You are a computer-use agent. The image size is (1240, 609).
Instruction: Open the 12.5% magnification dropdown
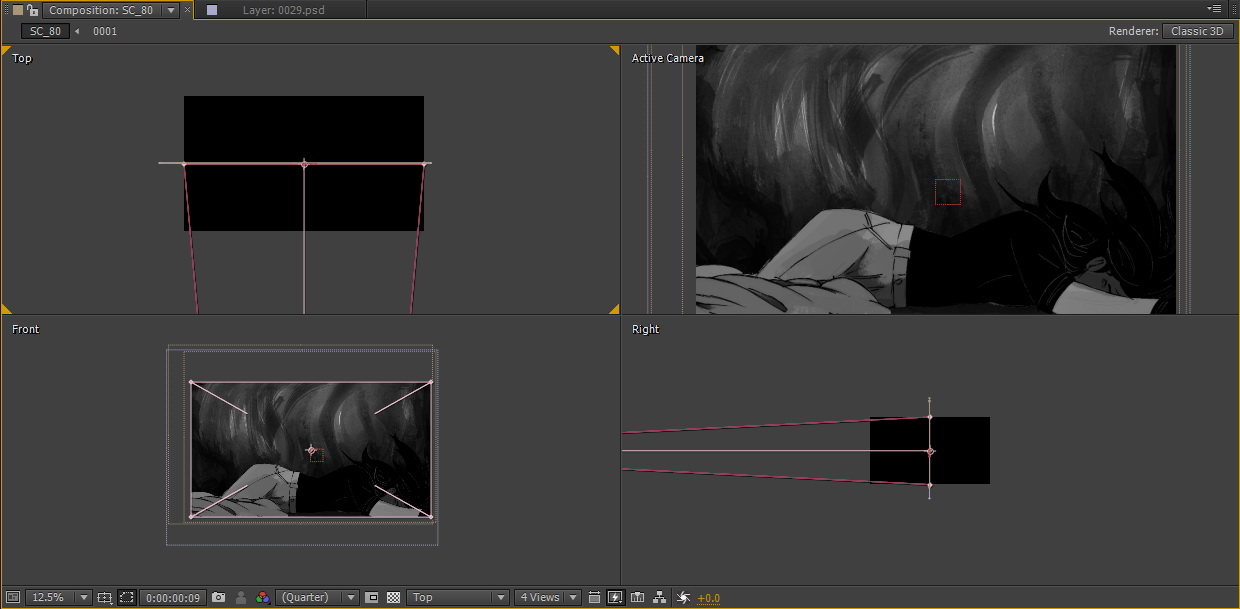(59, 597)
